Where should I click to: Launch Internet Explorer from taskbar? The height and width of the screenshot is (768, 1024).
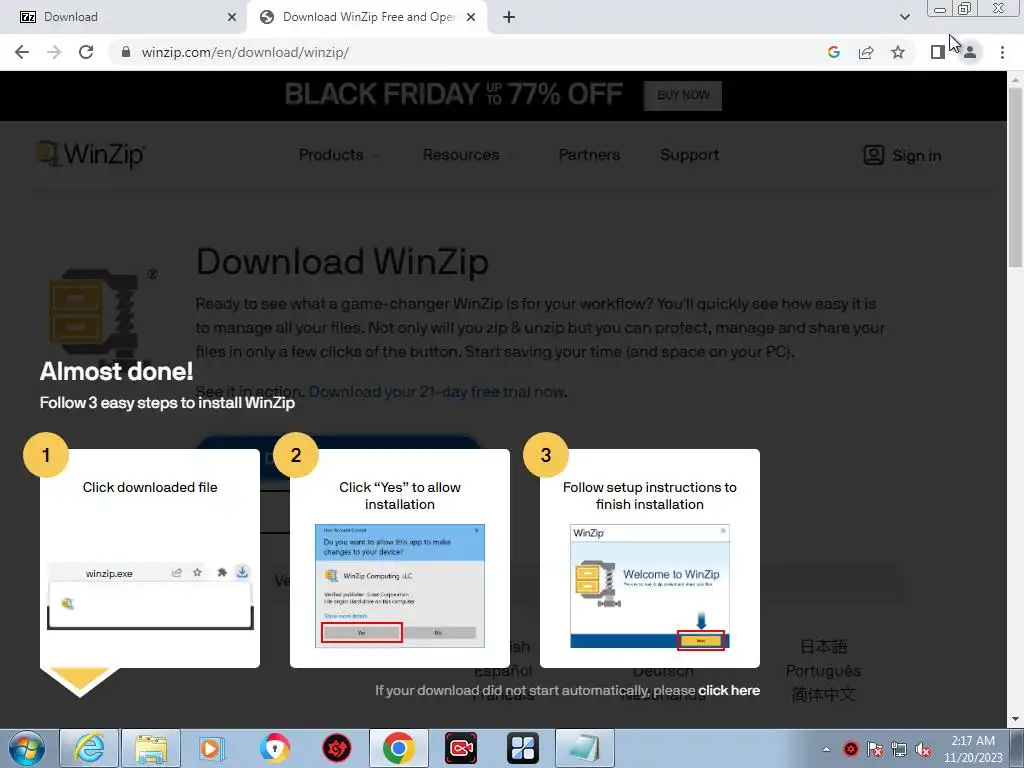[x=89, y=748]
